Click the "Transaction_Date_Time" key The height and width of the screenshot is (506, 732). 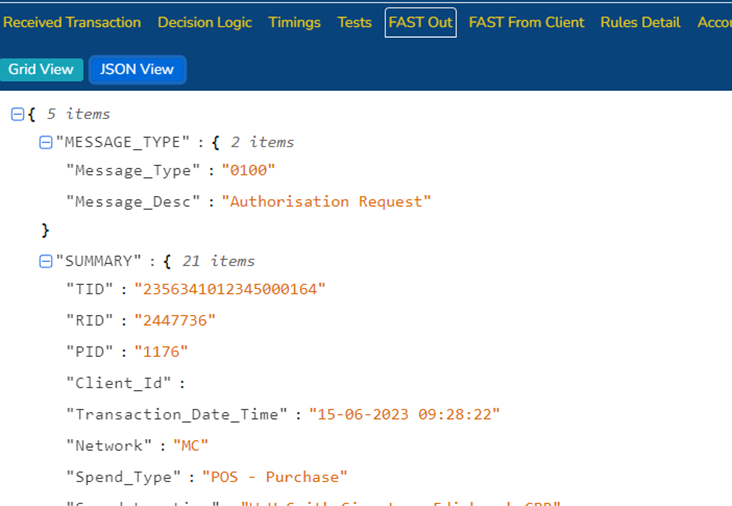[176, 415]
